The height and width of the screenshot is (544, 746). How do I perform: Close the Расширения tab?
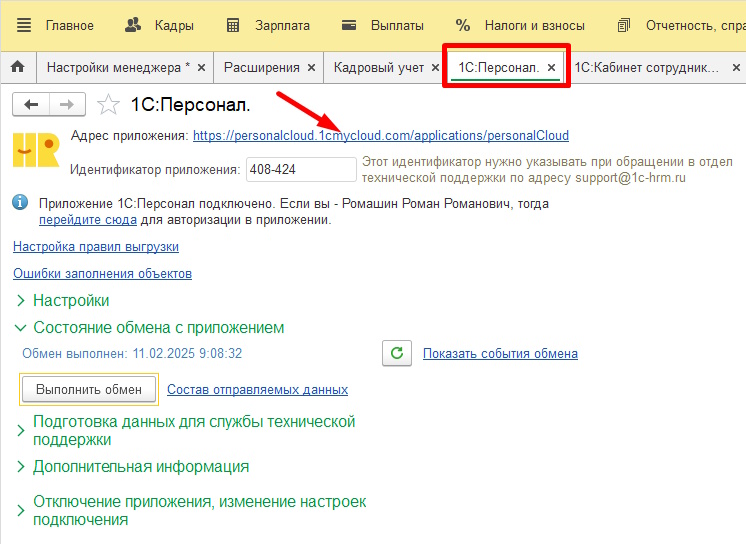click(x=311, y=68)
